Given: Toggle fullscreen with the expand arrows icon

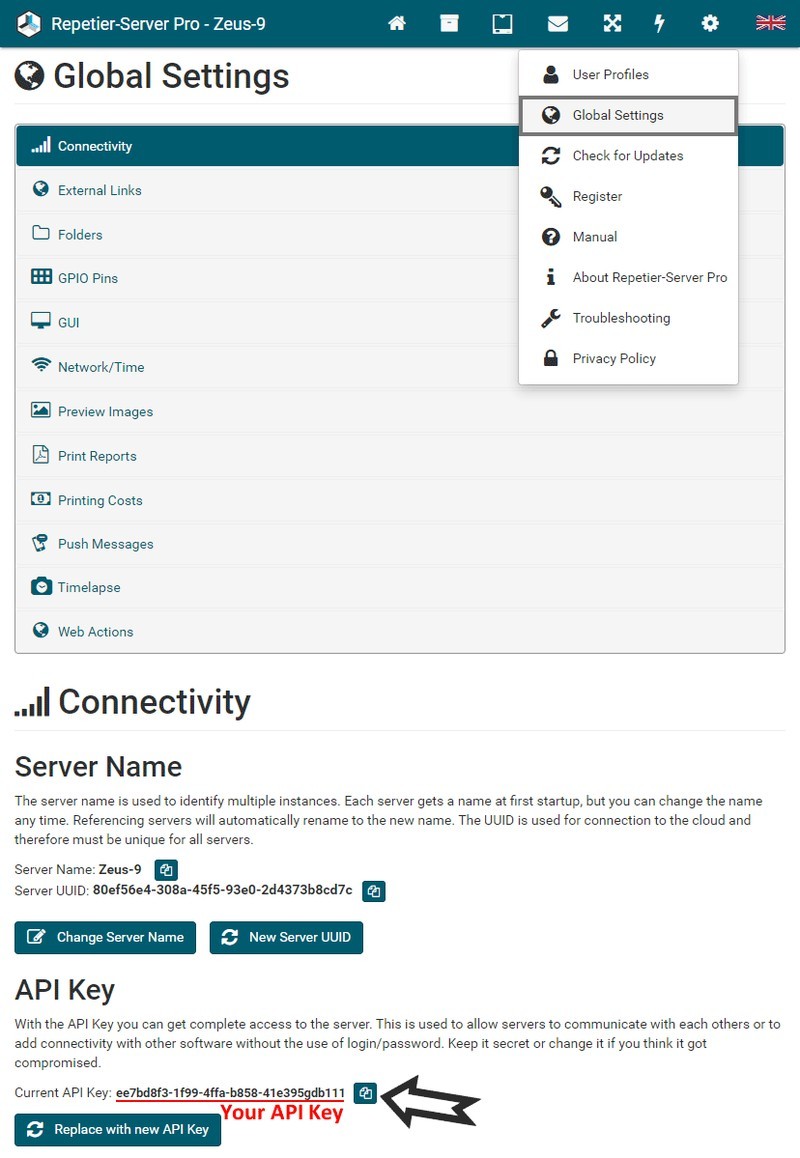Looking at the screenshot, I should 611,23.
